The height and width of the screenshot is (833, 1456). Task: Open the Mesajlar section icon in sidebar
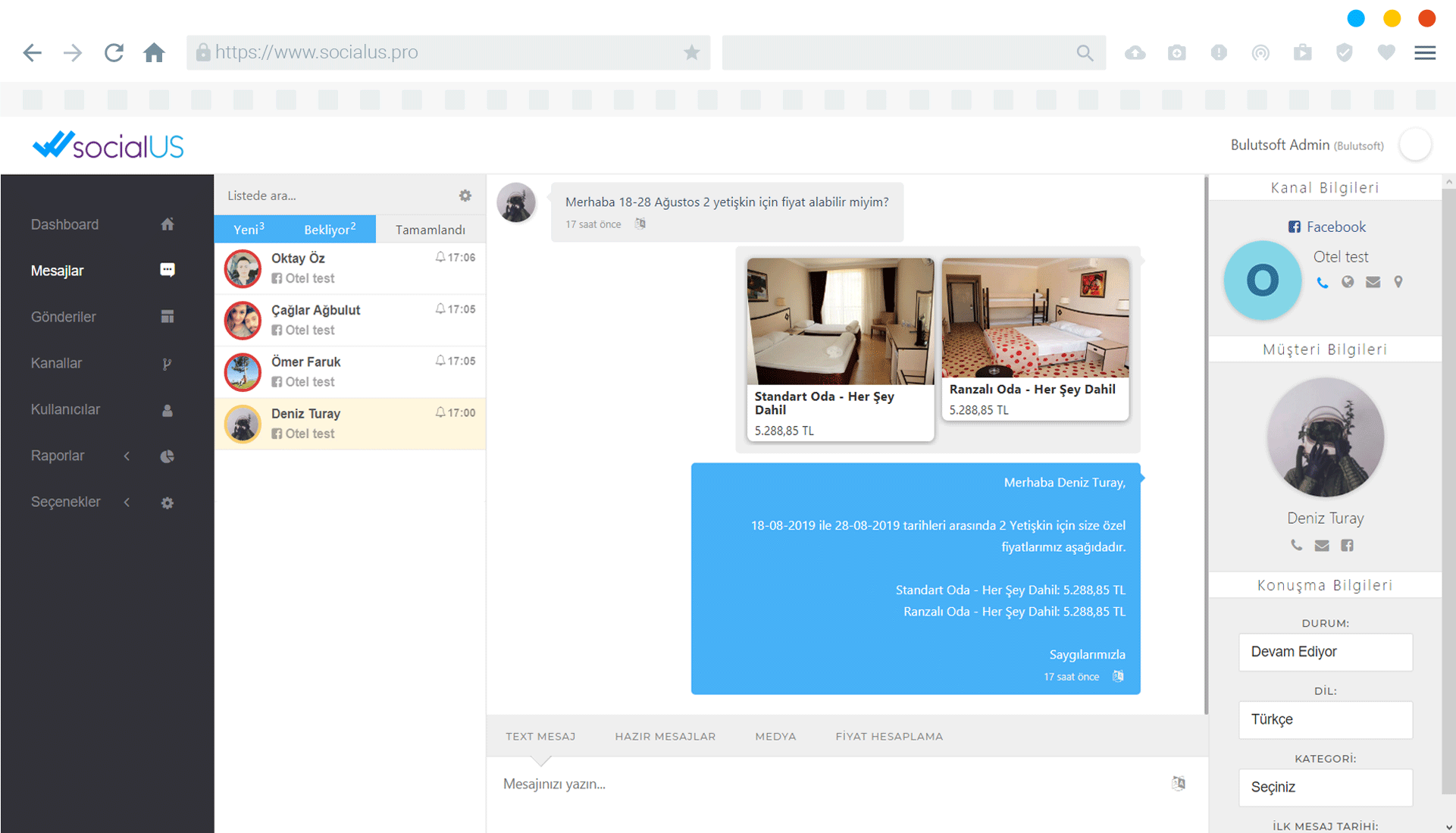(168, 270)
